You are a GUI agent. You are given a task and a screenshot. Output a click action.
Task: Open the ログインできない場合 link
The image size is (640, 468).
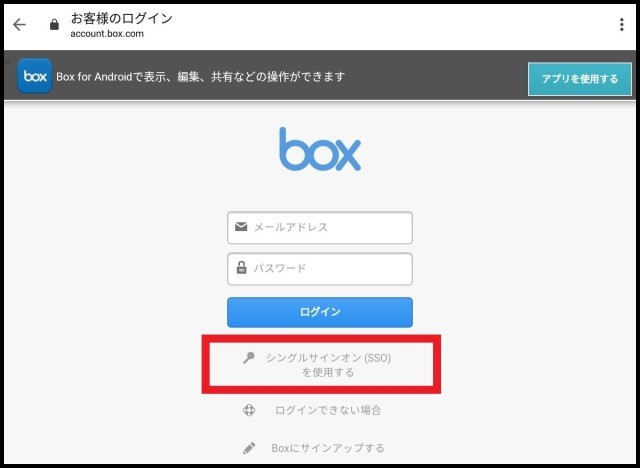328,410
